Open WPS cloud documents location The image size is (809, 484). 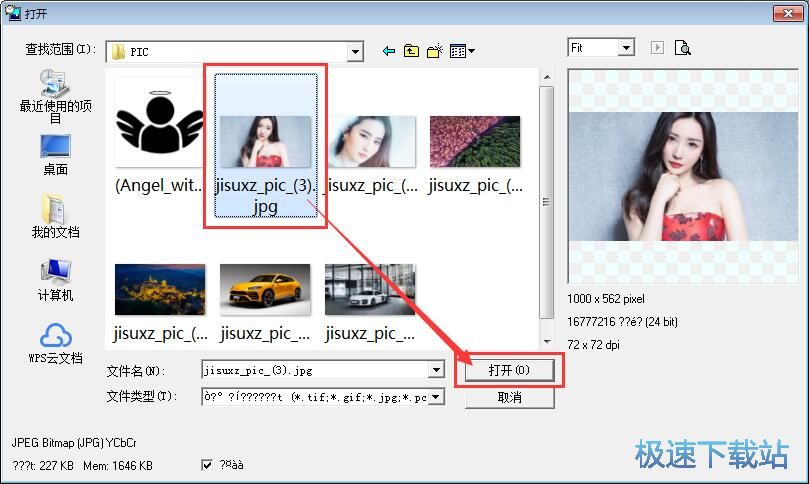coord(55,342)
